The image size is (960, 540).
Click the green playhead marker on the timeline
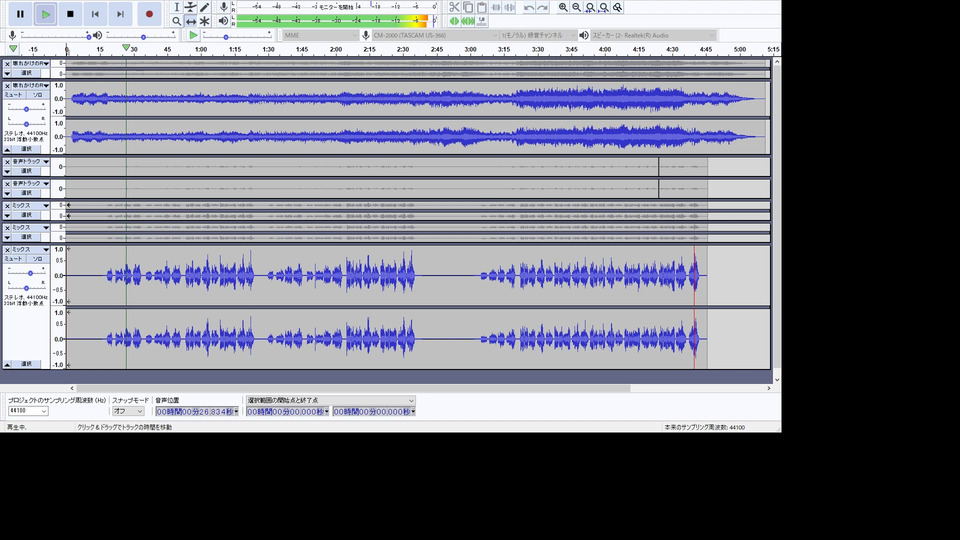126,48
